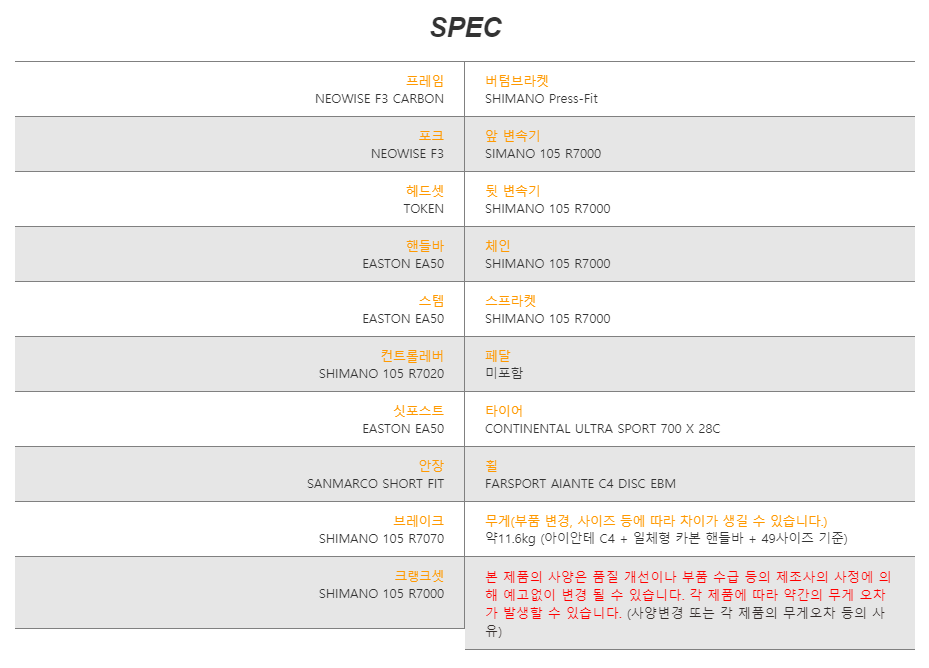Image resolution: width=929 pixels, height=668 pixels.
Task: Click the 뒷 변속기 label
Action: click(512, 191)
